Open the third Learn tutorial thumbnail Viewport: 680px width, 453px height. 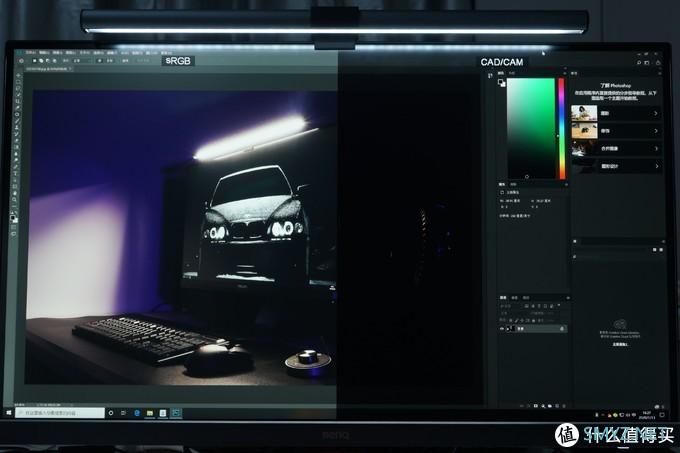(584, 148)
